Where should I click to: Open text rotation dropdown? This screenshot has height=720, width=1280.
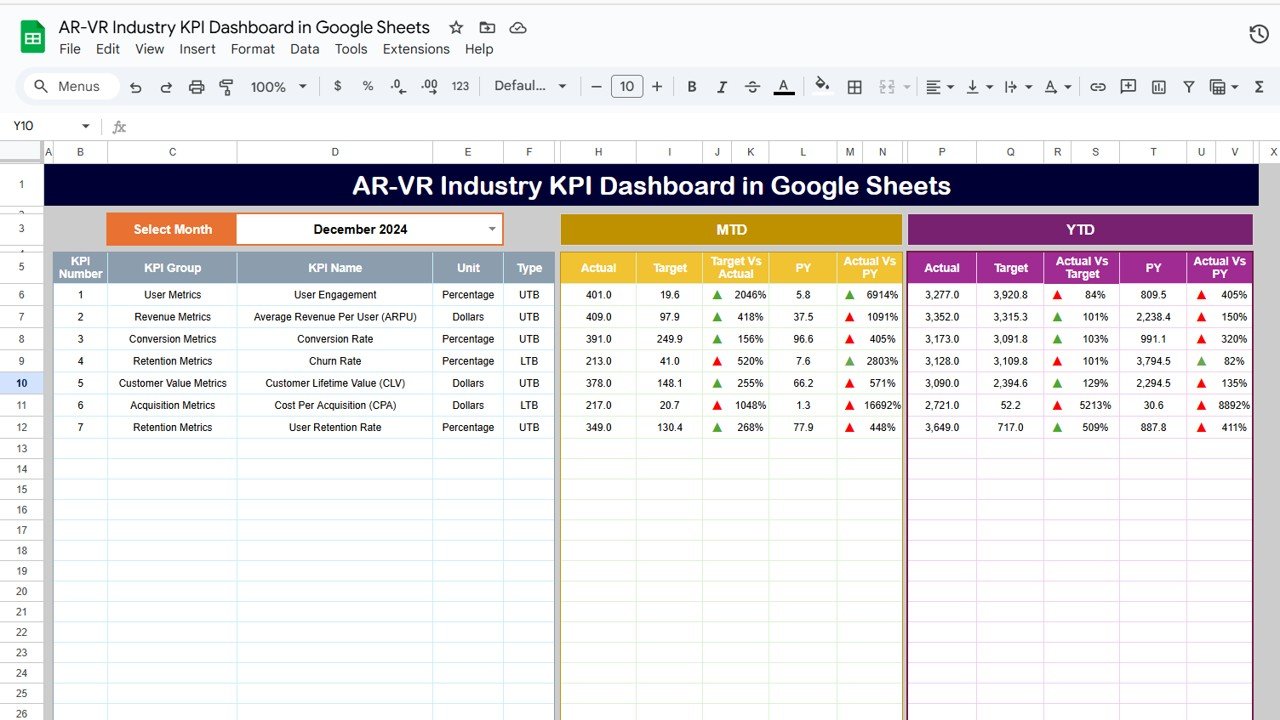[x=1056, y=87]
